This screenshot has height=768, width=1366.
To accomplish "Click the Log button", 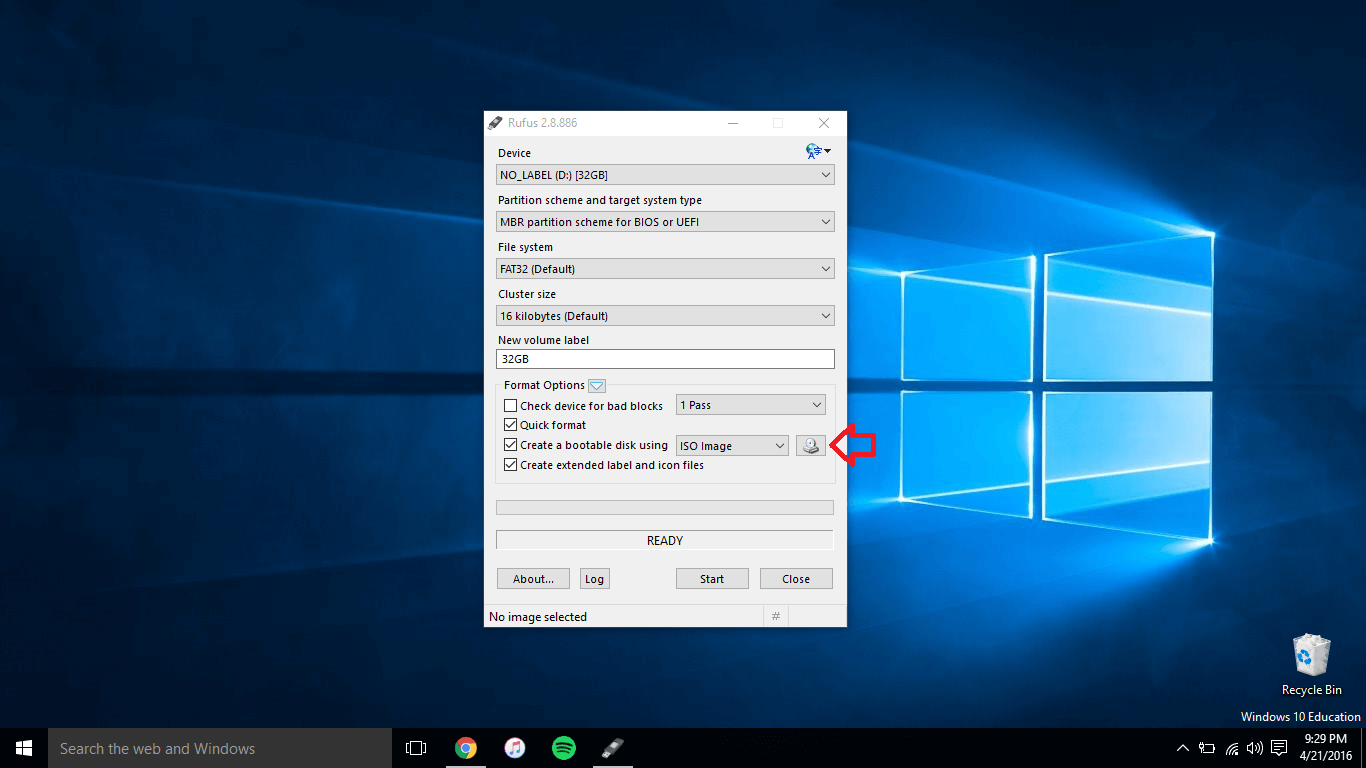I will coord(594,579).
